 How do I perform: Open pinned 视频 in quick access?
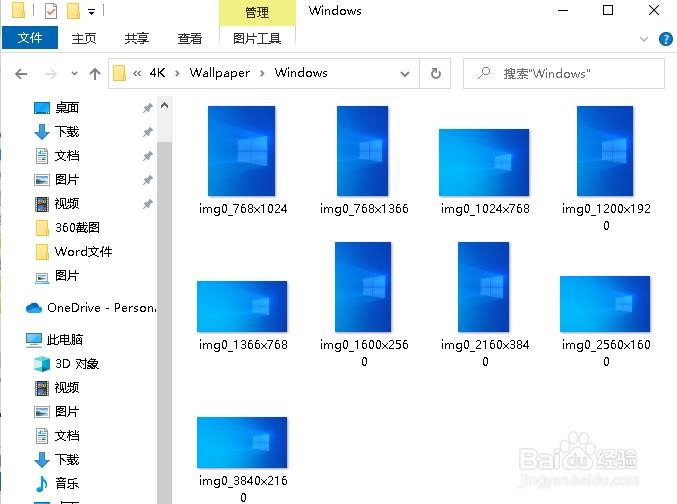click(67, 203)
